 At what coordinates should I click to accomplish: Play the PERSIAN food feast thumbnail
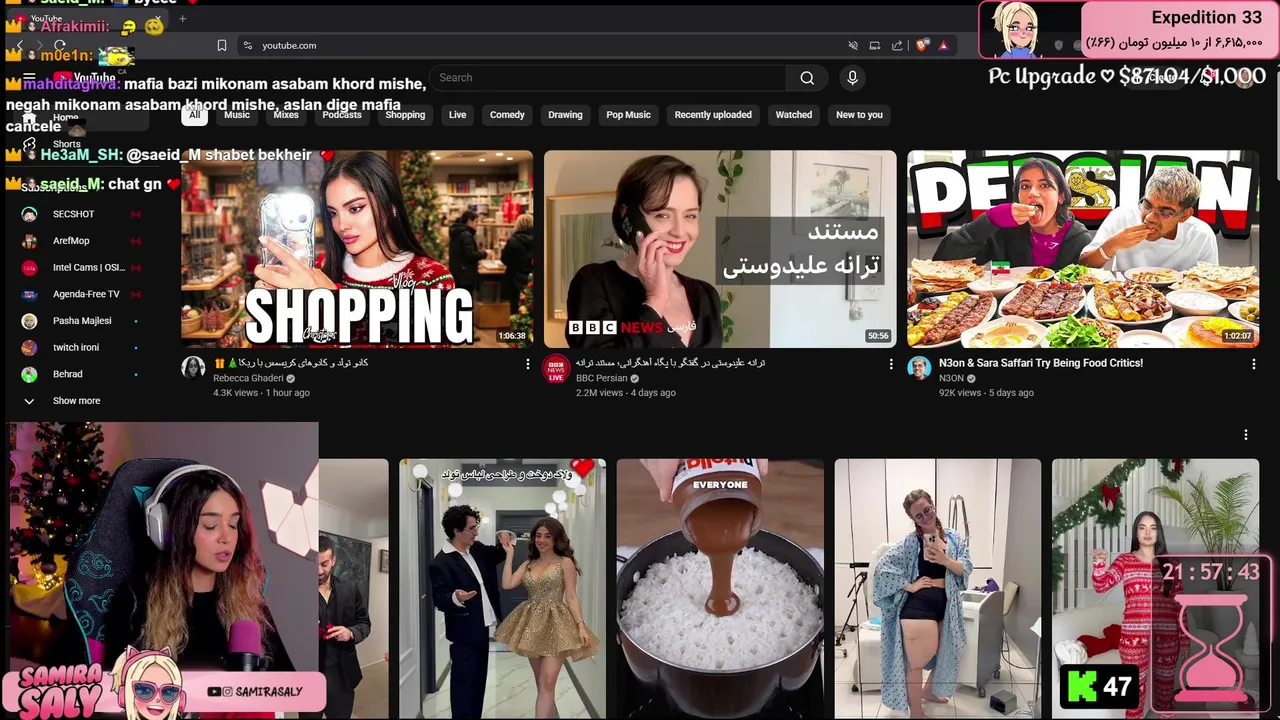pyautogui.click(x=1083, y=249)
